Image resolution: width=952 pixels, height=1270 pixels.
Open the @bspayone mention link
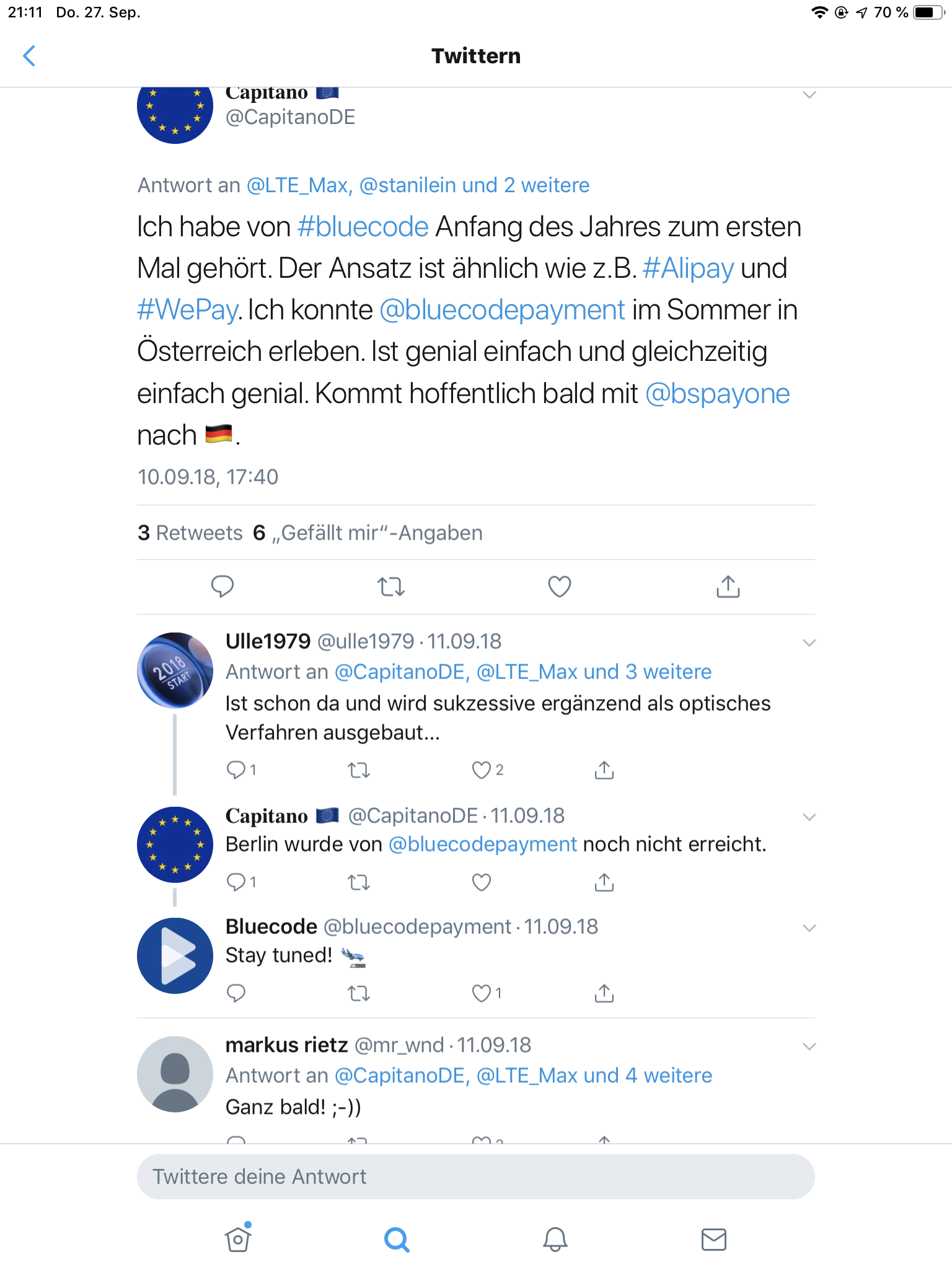(718, 394)
